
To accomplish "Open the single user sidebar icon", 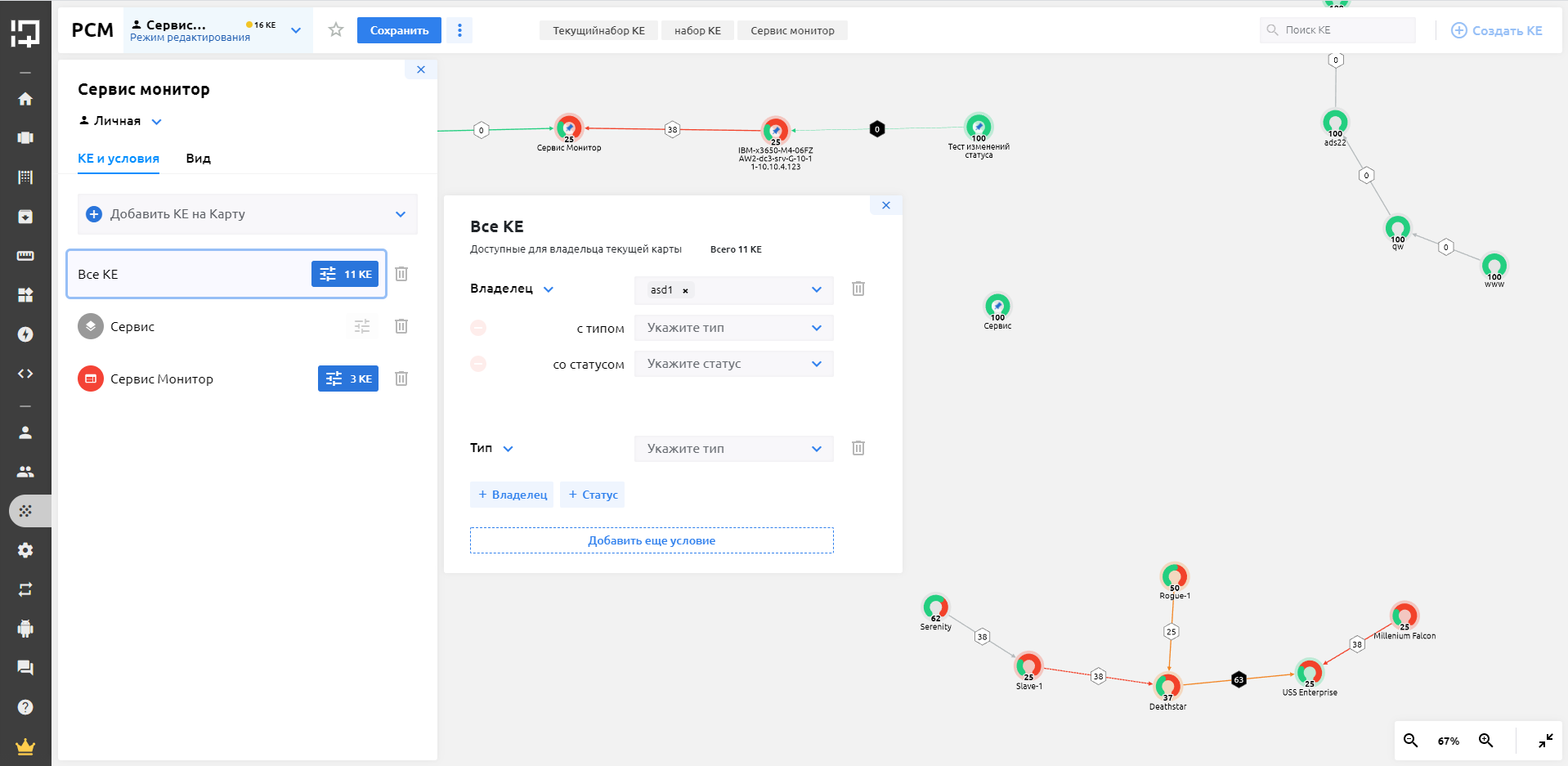I will (x=25, y=432).
